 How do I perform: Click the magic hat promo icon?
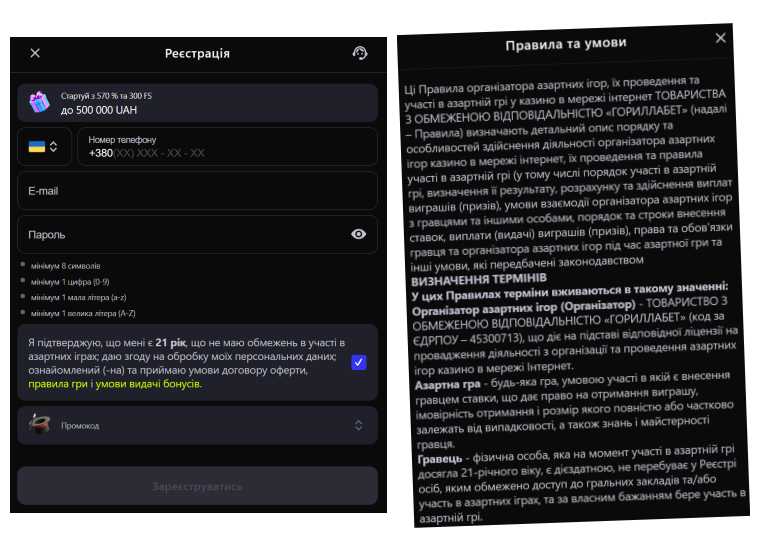tap(40, 424)
